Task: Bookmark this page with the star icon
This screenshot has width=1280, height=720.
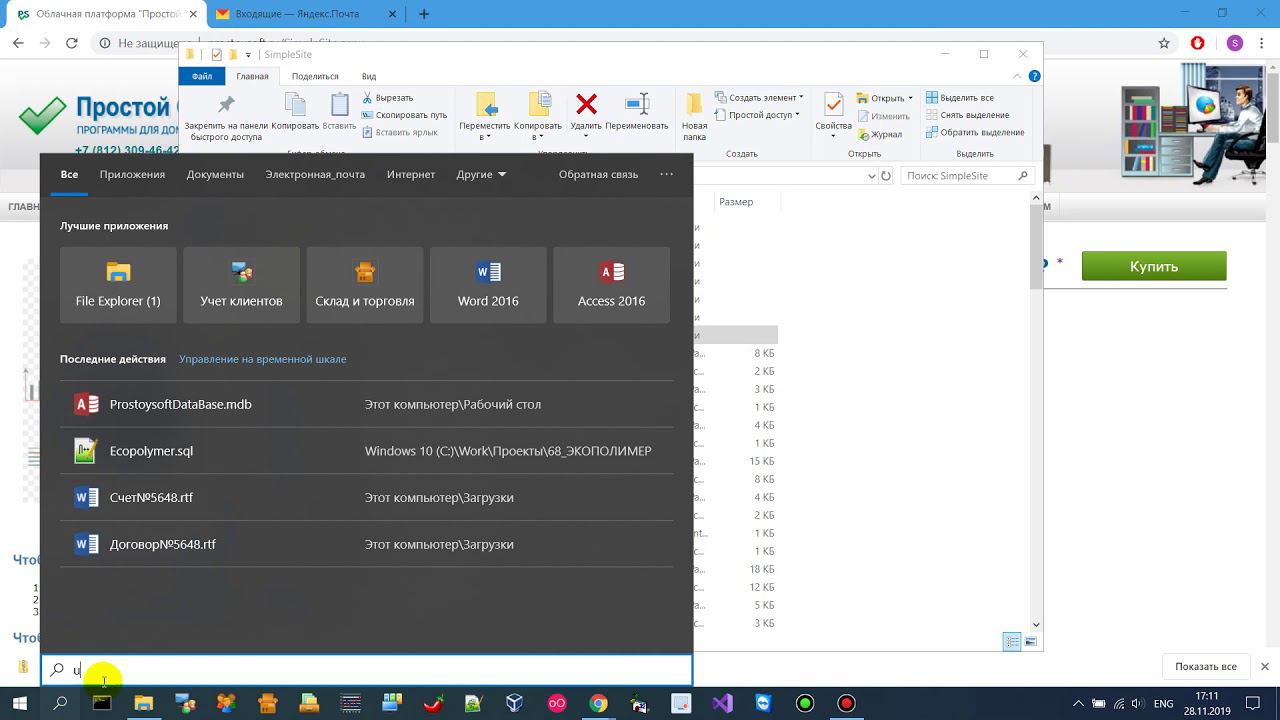Action: click(x=1164, y=43)
